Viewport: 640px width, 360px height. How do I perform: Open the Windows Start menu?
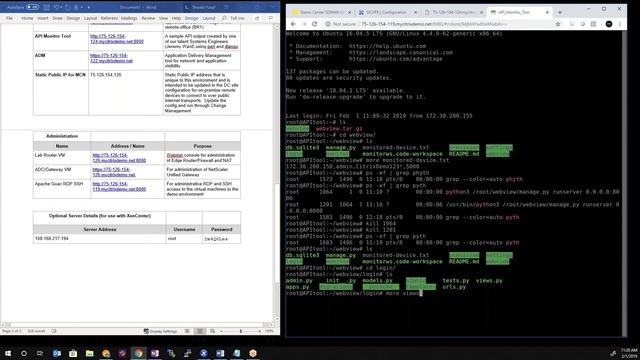tap(8, 353)
